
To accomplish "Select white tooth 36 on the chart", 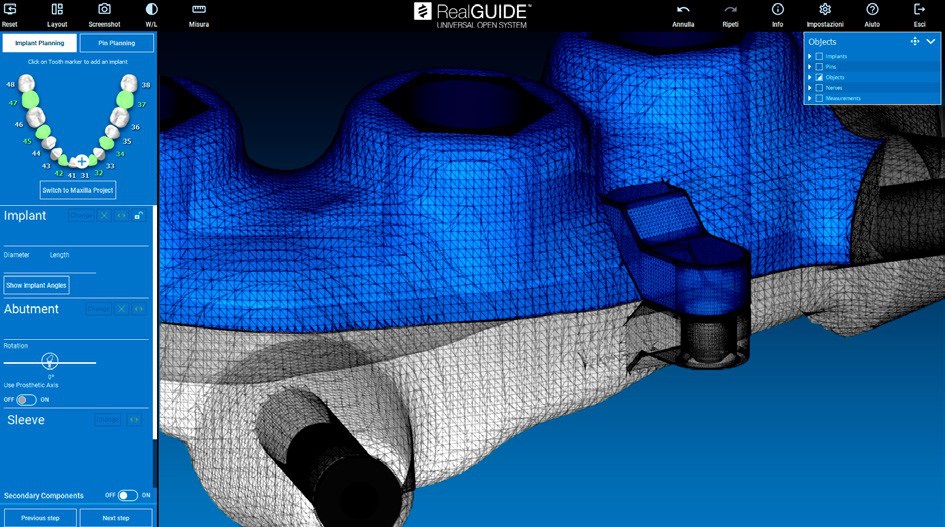I will pos(119,116).
